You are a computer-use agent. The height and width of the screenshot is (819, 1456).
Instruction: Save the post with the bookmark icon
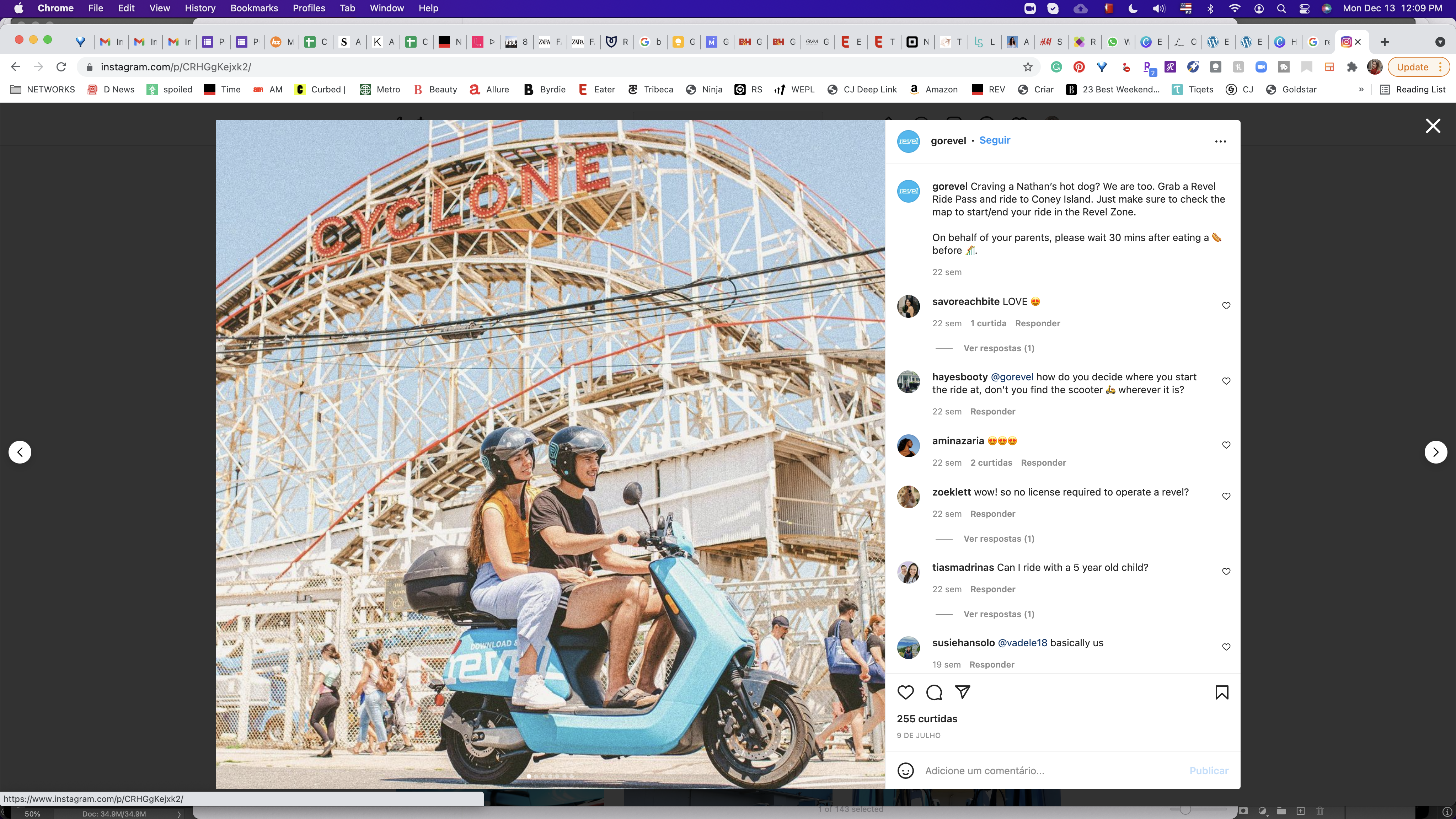(1221, 692)
